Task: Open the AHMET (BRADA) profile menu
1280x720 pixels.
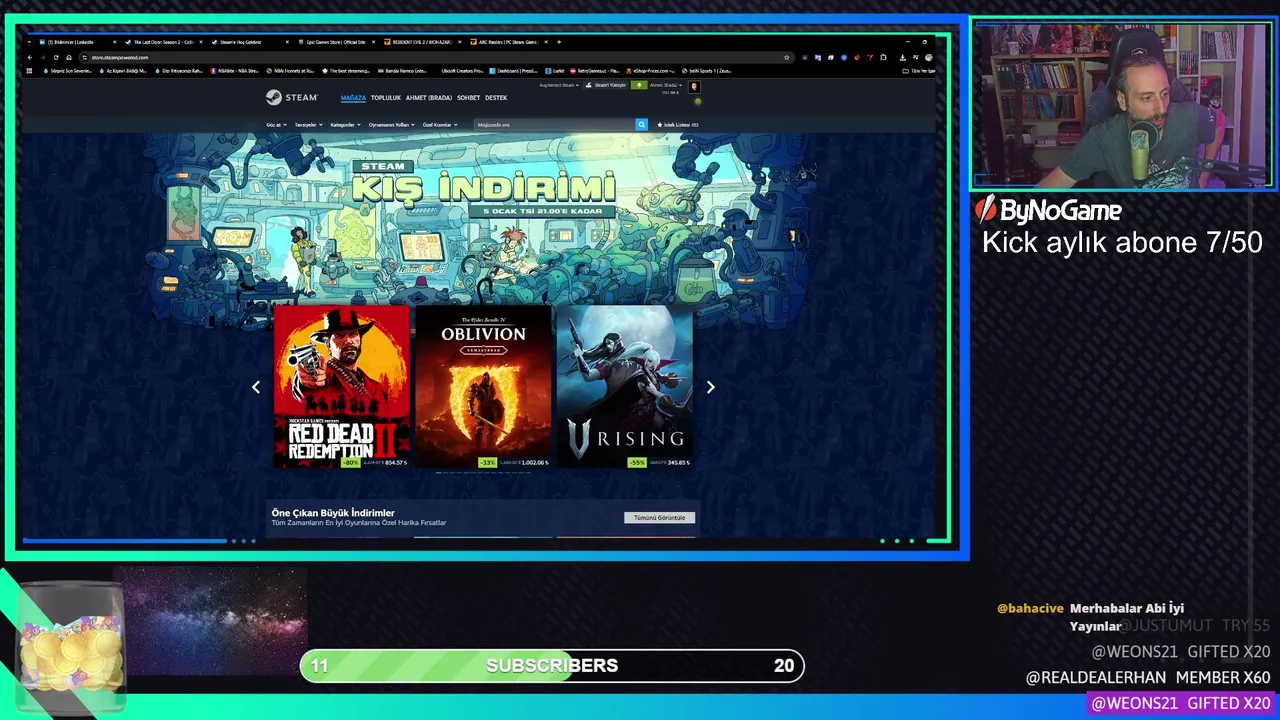Action: click(x=429, y=98)
